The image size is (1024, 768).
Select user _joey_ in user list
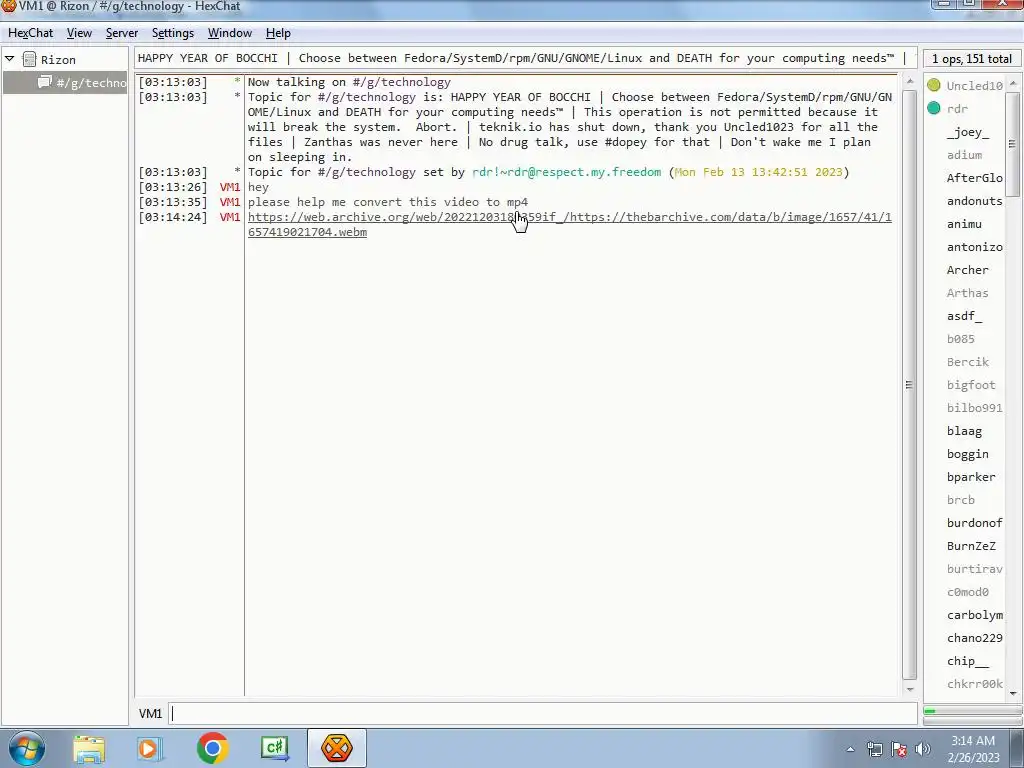coord(968,132)
